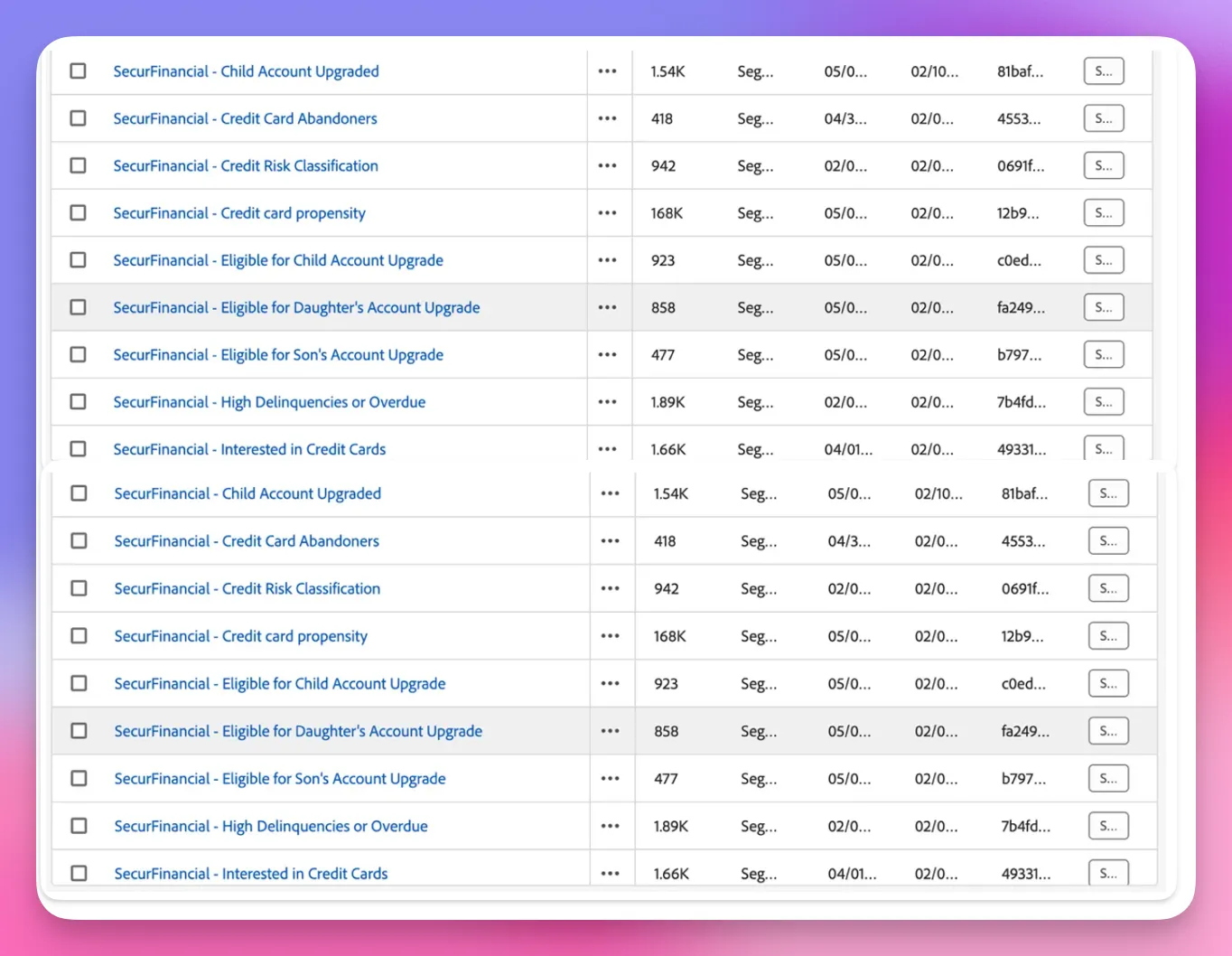This screenshot has height=956, width=1232.
Task: Click lower table's ellipsis for Son's Account Upgrade
Action: 611,779
